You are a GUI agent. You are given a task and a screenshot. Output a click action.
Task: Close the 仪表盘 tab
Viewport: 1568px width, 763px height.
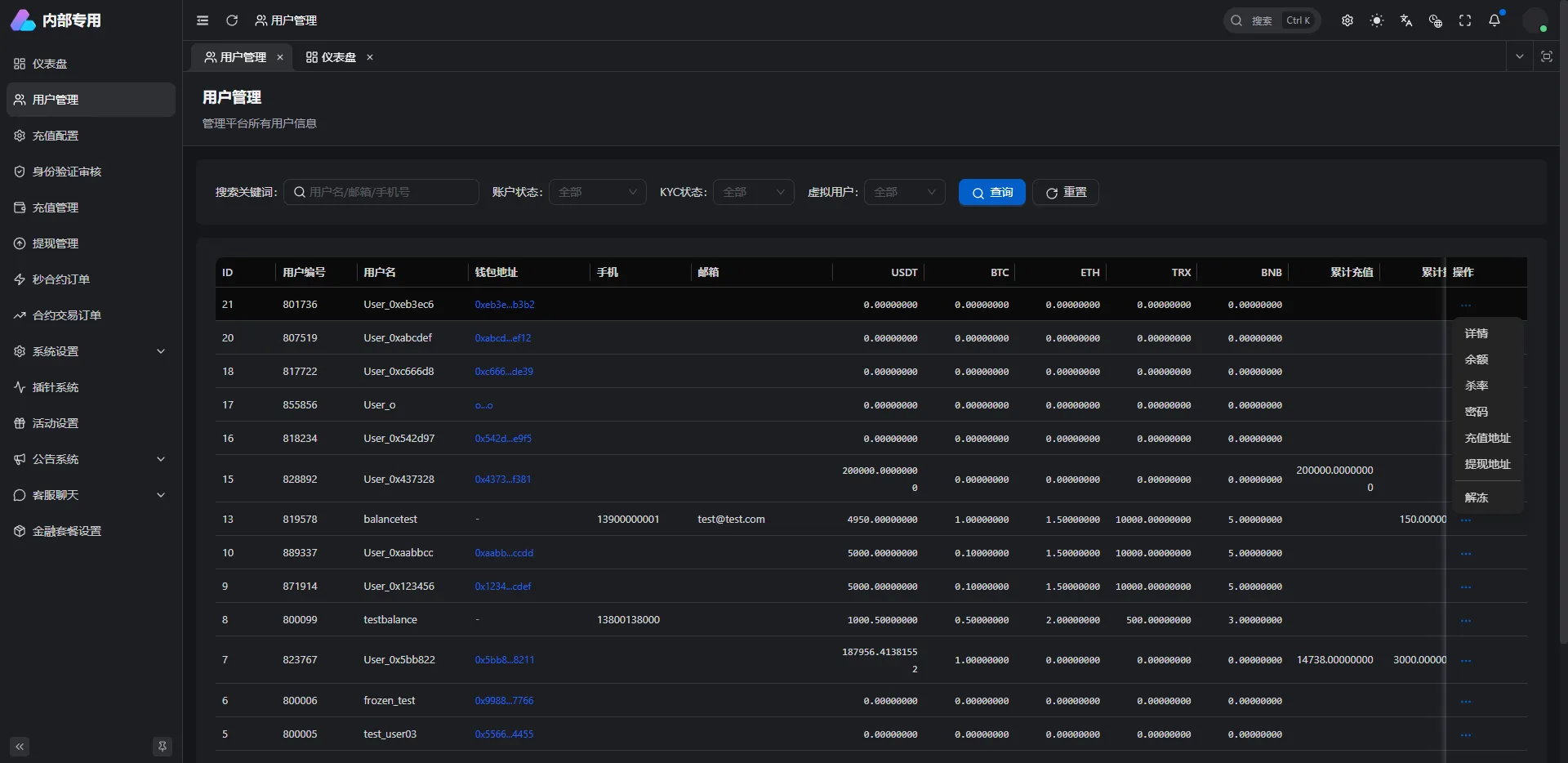[x=370, y=57]
